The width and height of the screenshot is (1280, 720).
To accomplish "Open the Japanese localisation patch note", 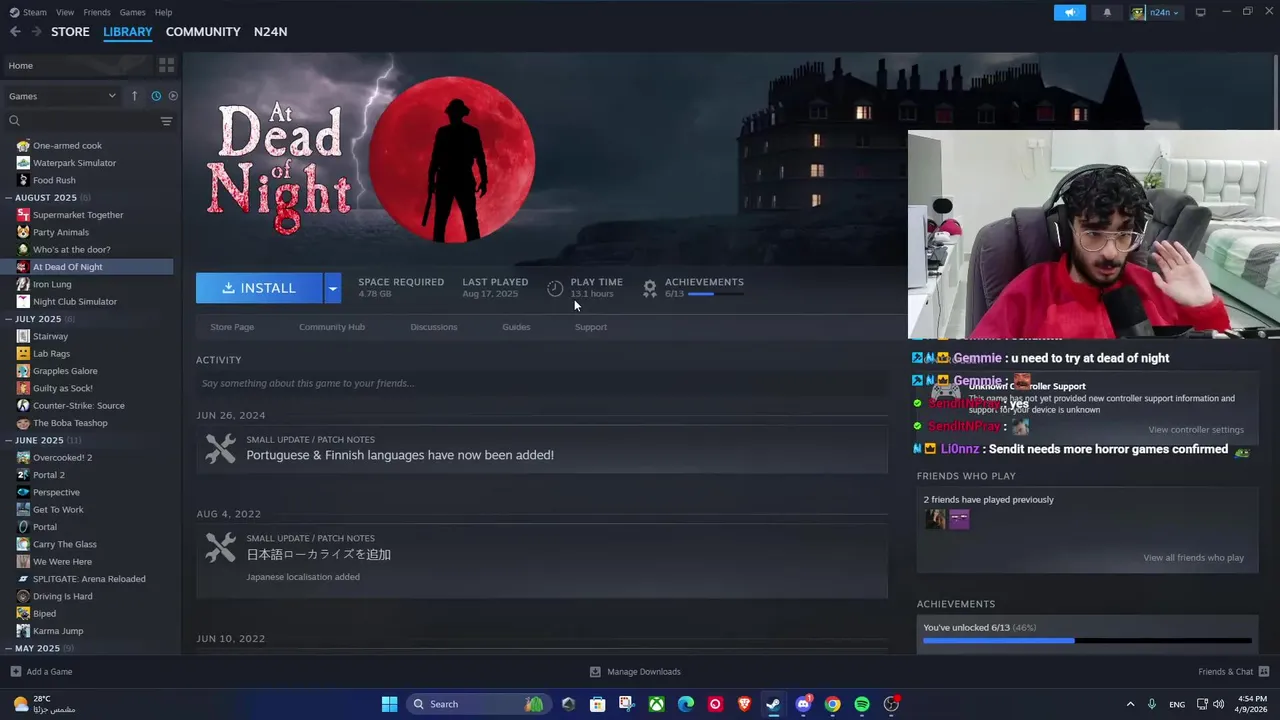I will coord(542,560).
